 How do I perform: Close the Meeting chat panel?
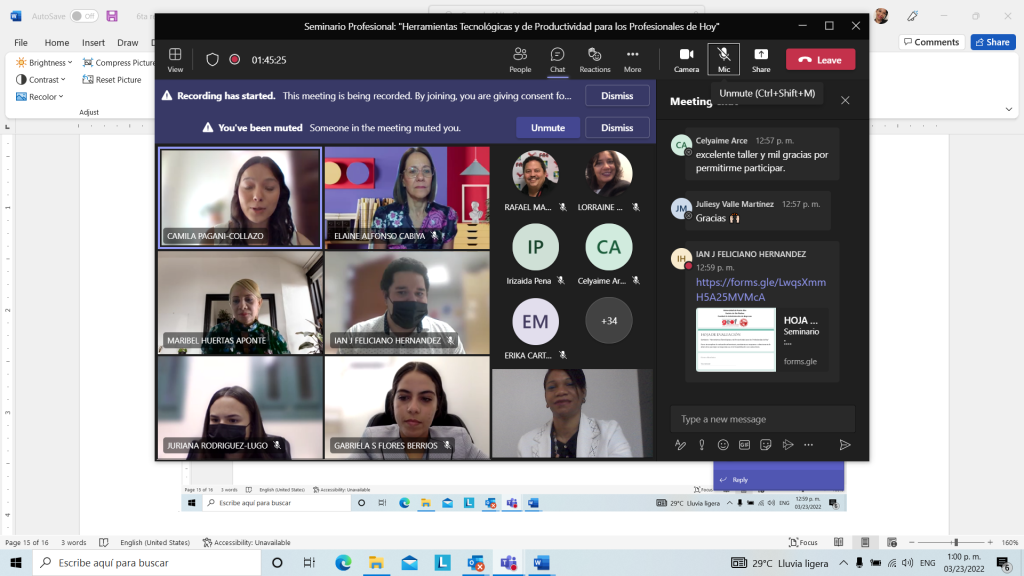845,101
